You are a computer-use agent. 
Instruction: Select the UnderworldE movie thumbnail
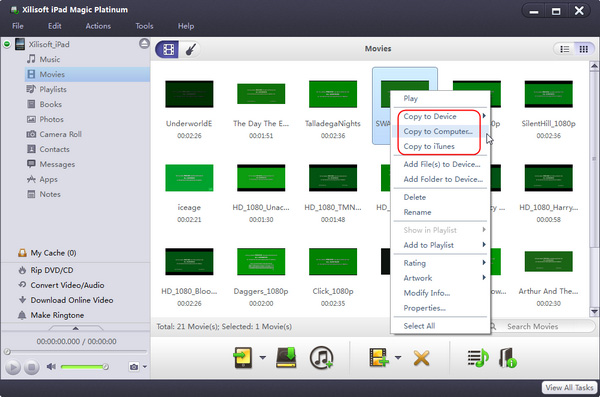pyautogui.click(x=189, y=94)
